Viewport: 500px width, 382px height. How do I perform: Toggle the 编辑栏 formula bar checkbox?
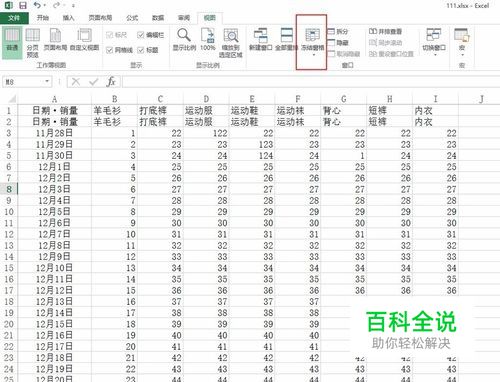pyautogui.click(x=141, y=35)
